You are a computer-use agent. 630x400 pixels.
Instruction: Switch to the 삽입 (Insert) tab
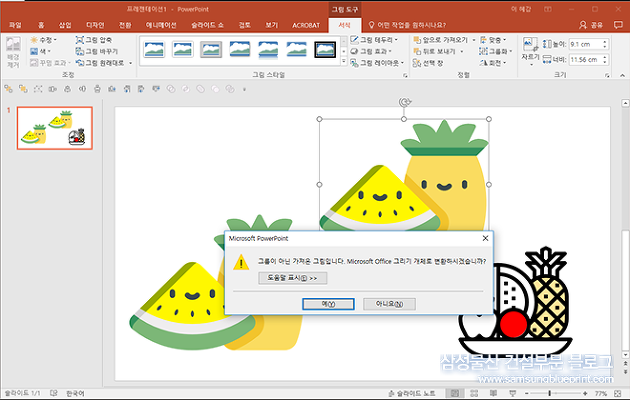pos(65,25)
